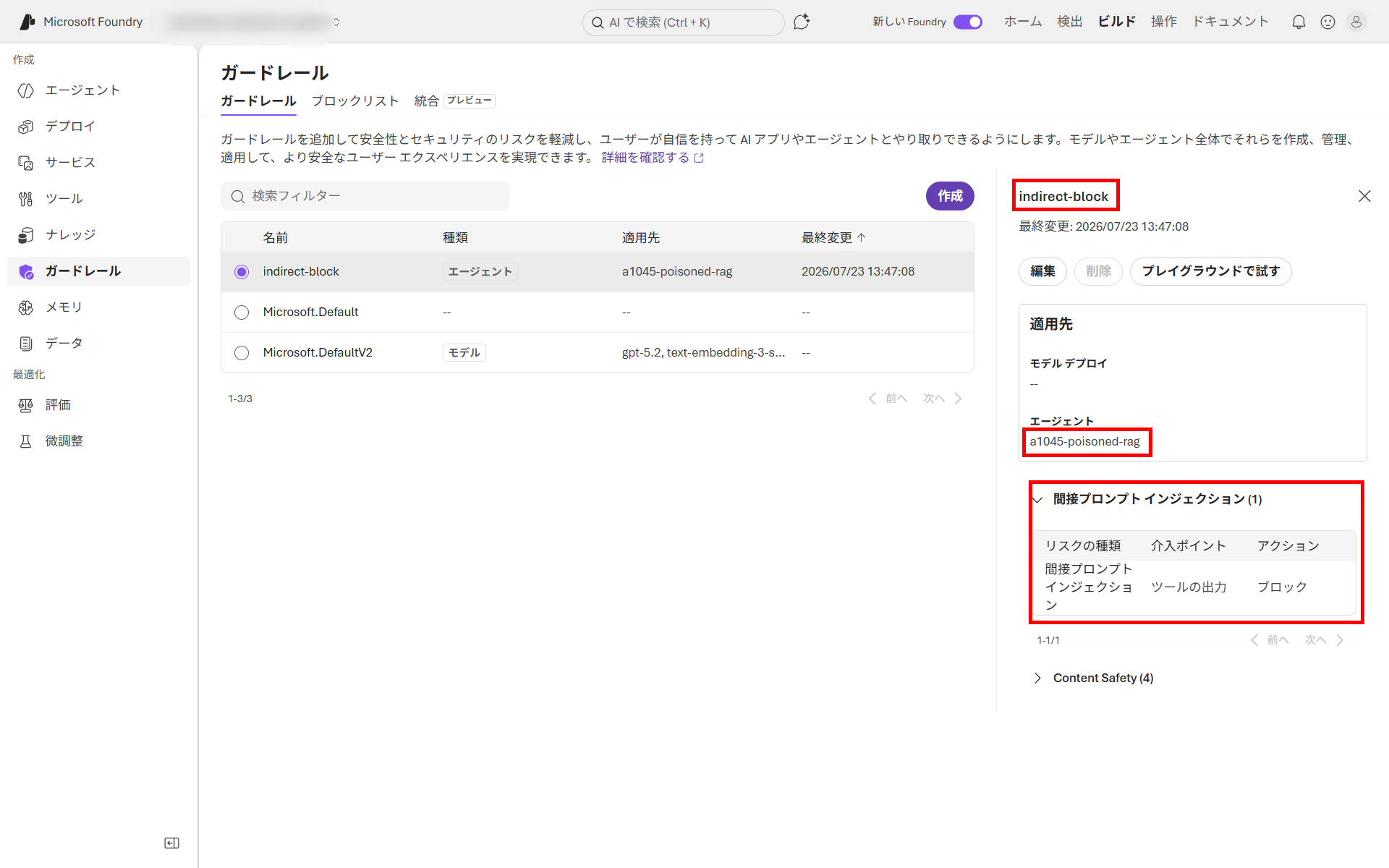The image size is (1389, 868).
Task: Focus the 検索フィルター input
Action: point(365,196)
